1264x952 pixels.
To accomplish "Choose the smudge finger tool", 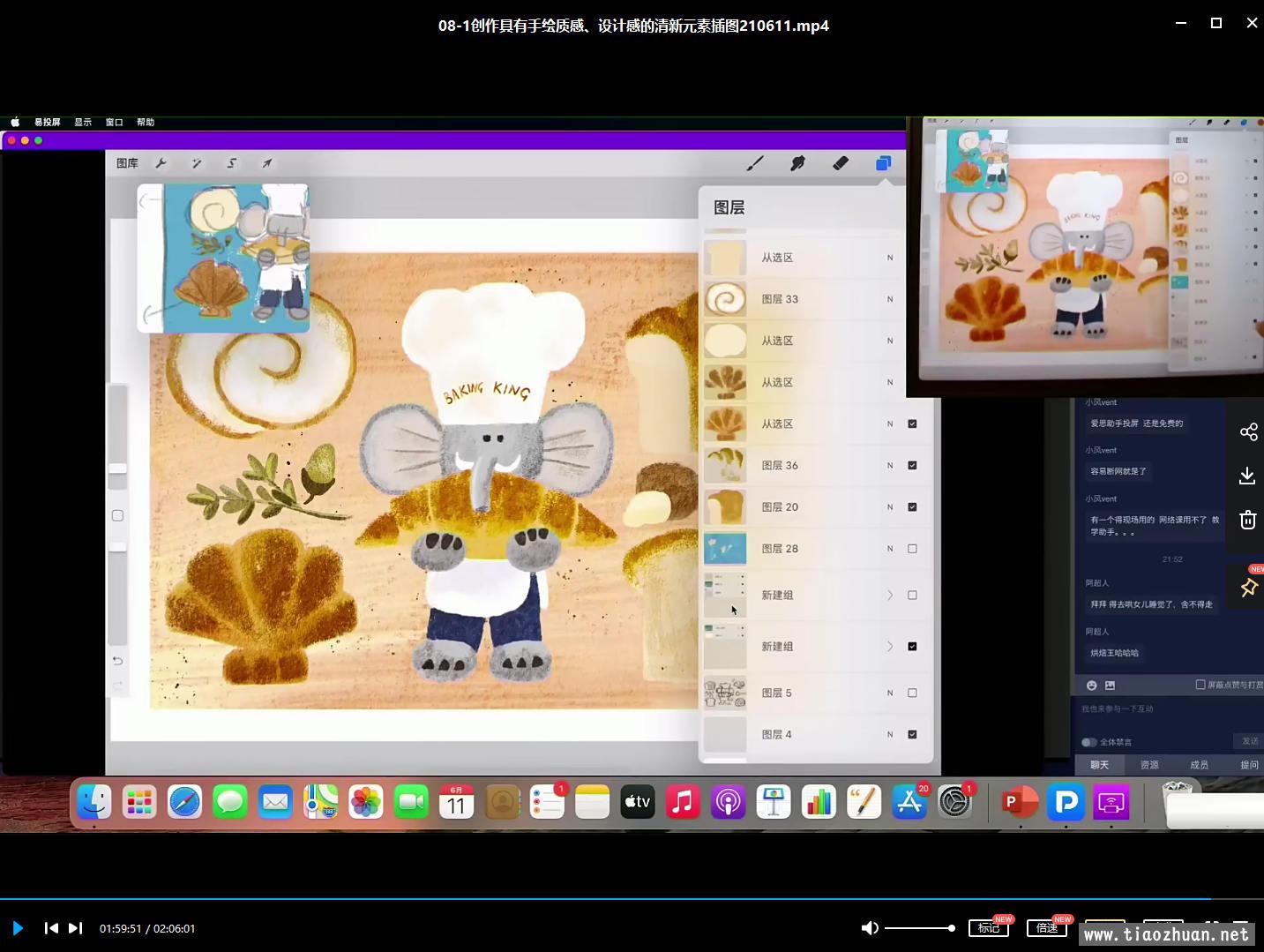I will coord(797,163).
